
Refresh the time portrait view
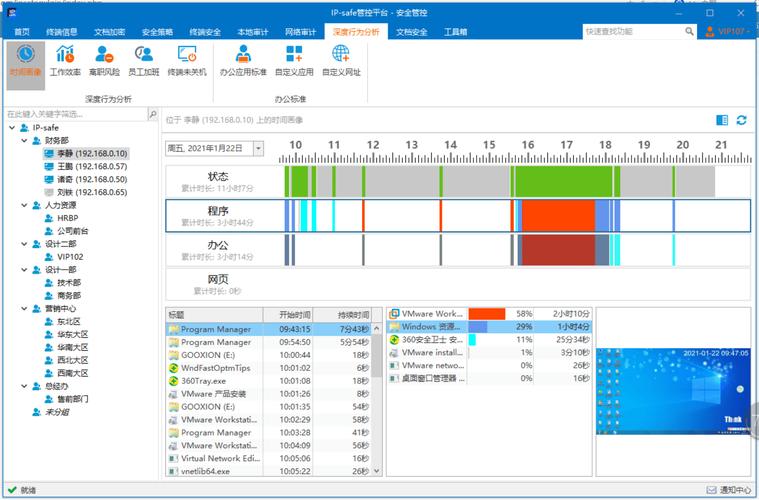[741, 120]
